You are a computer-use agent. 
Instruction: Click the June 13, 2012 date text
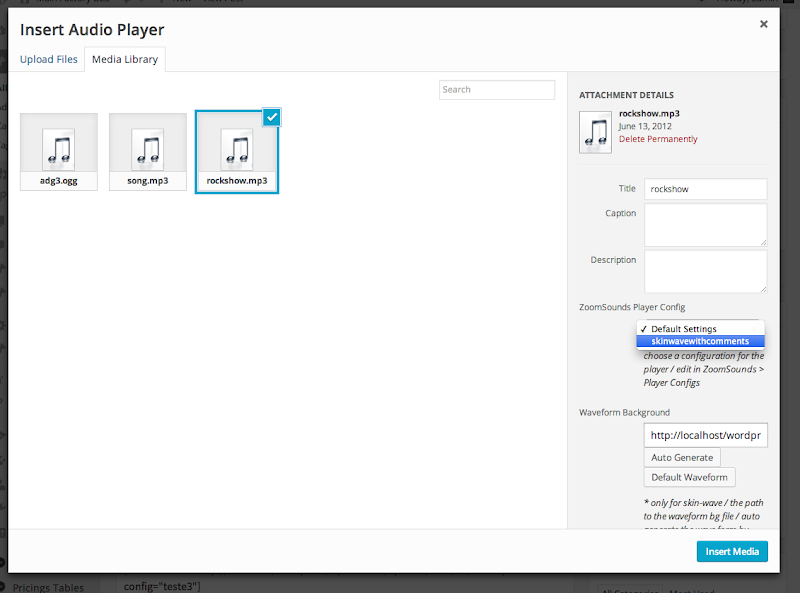click(645, 126)
